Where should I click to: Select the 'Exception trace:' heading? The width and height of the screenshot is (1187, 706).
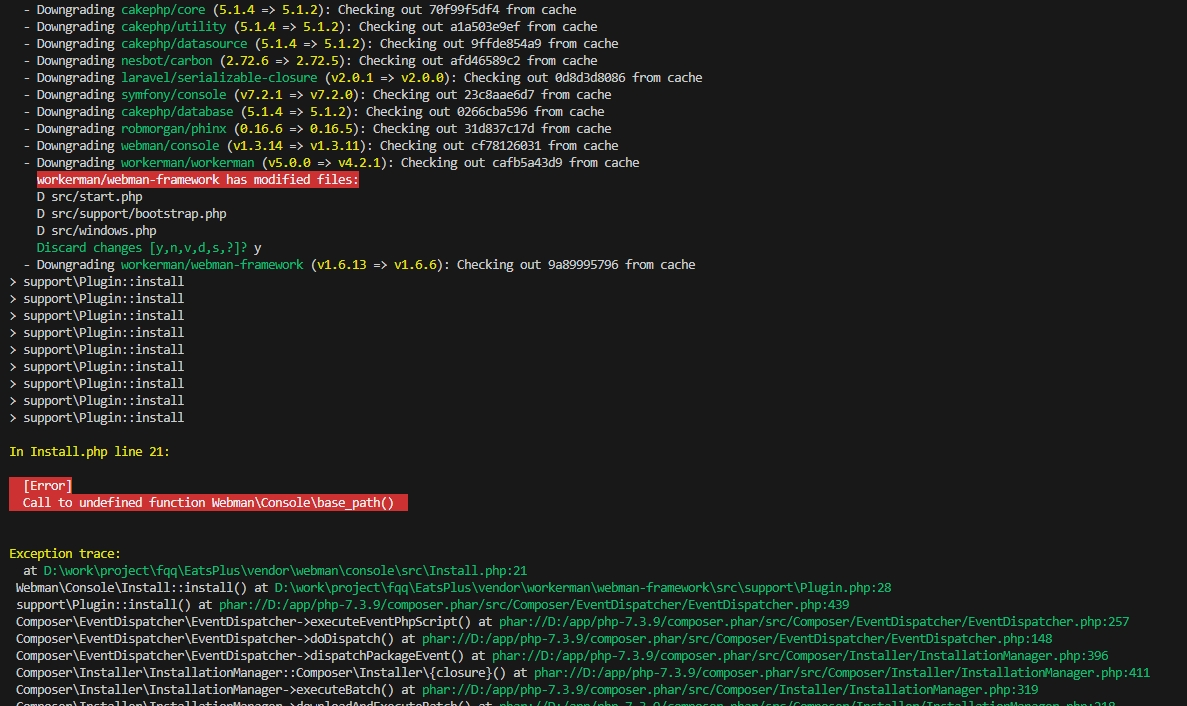(x=65, y=554)
